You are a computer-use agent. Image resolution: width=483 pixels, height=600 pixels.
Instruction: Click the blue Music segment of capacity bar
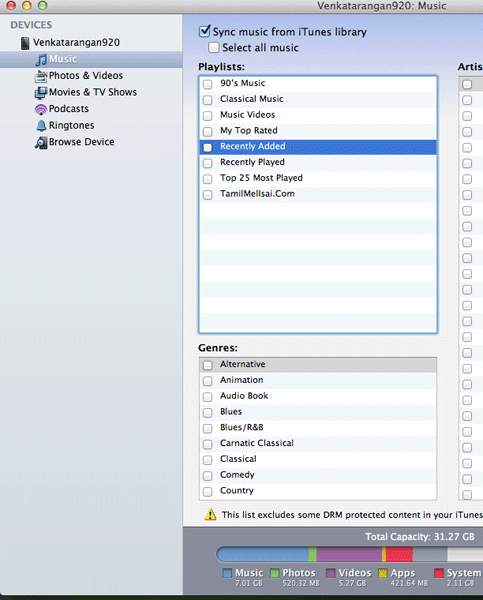[x=263, y=554]
